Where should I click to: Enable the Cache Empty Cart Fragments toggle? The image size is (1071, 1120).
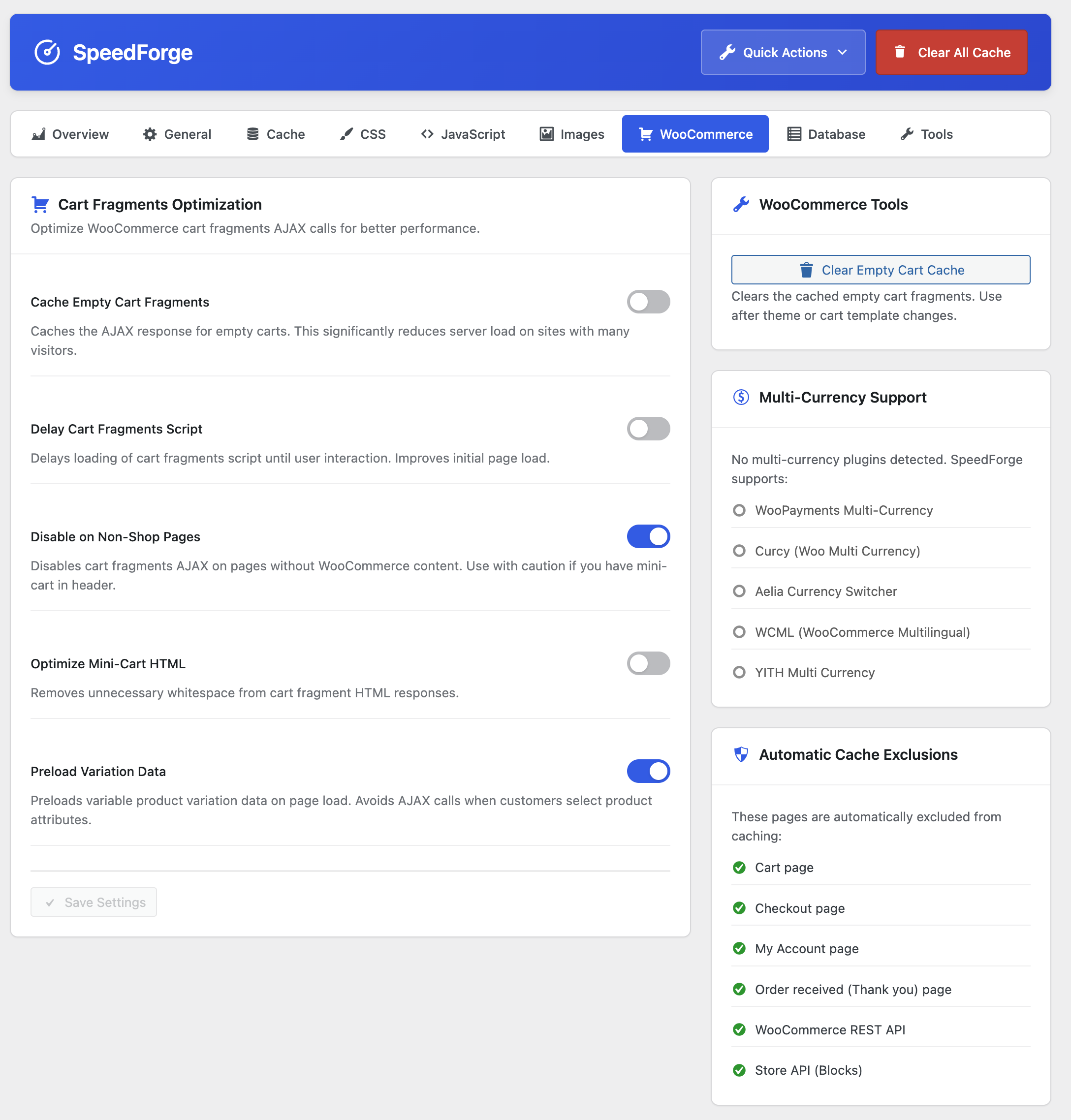click(x=648, y=302)
